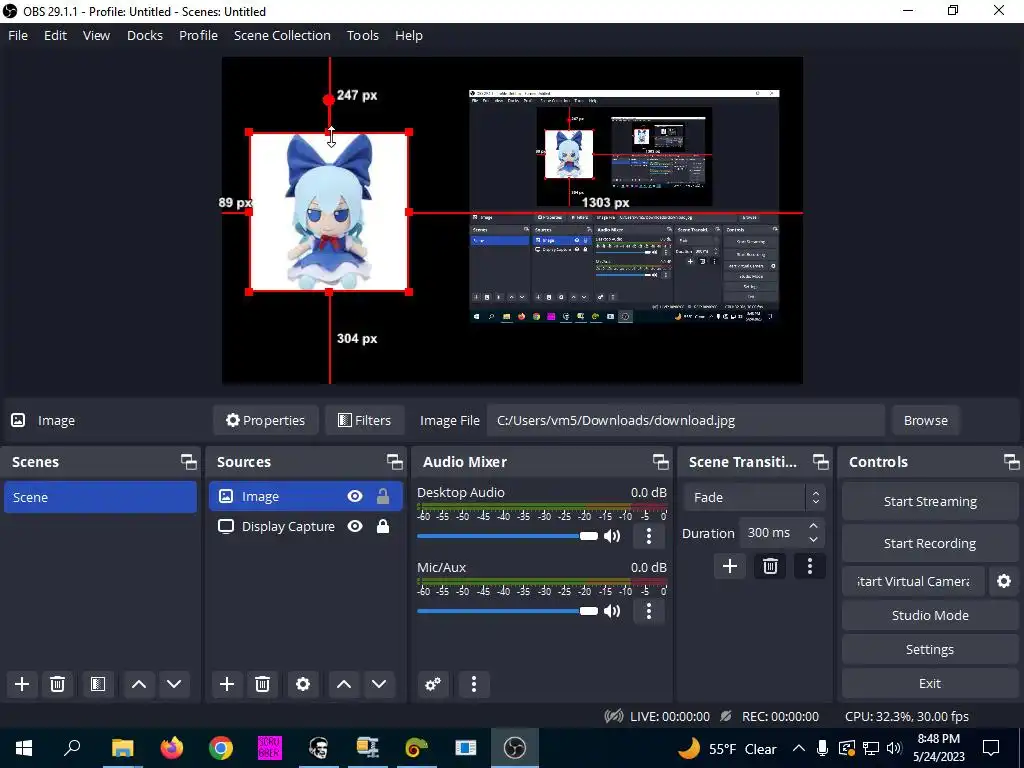Pop out the Controls dock
The height and width of the screenshot is (768, 1024).
[x=1012, y=462]
